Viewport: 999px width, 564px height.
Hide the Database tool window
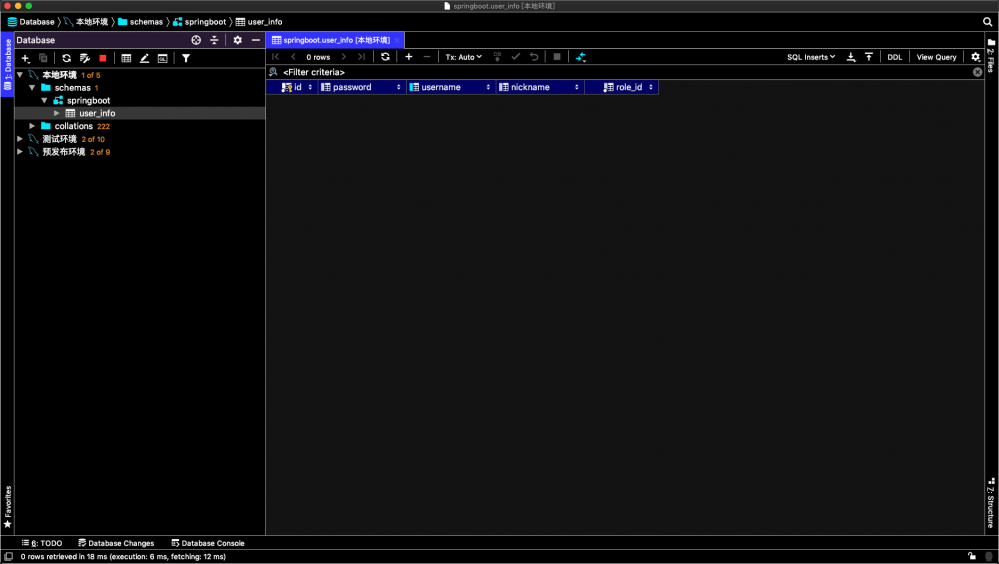tap(255, 40)
